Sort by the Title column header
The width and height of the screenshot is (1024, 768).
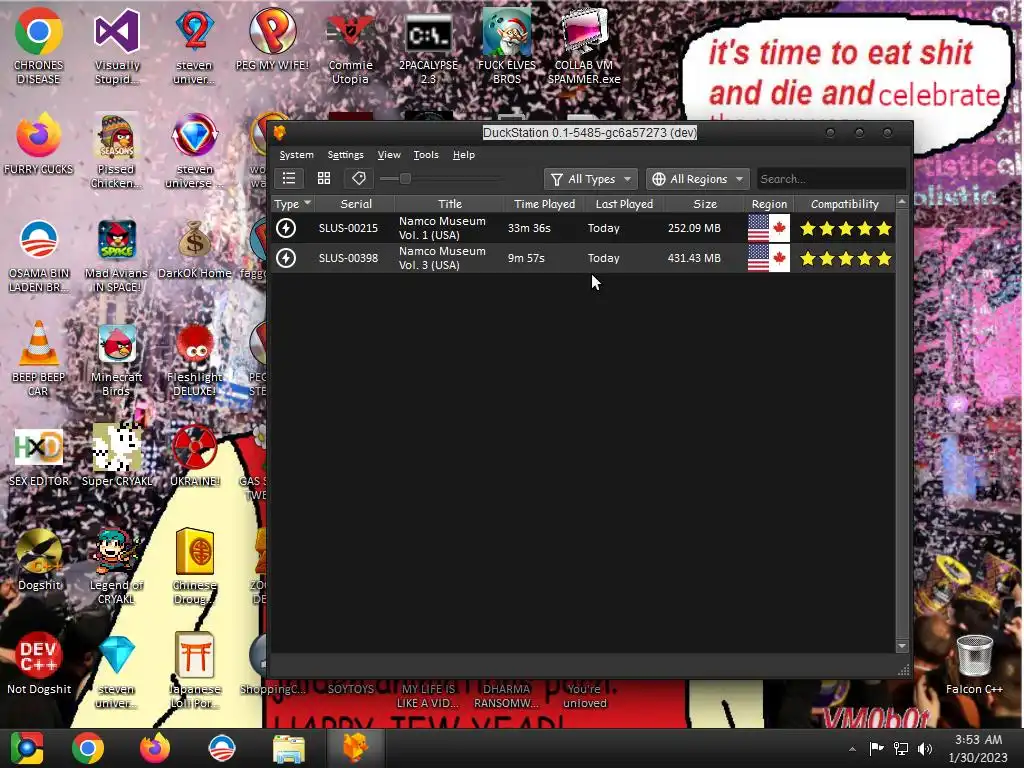pos(449,204)
